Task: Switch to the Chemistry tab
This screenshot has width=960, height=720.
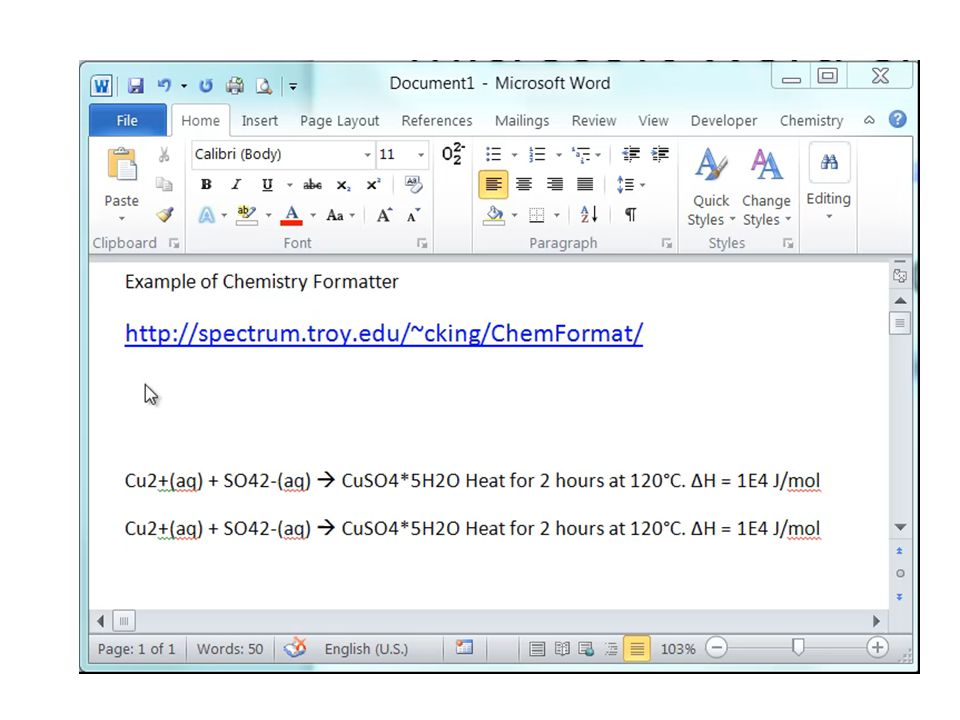Action: tap(811, 121)
